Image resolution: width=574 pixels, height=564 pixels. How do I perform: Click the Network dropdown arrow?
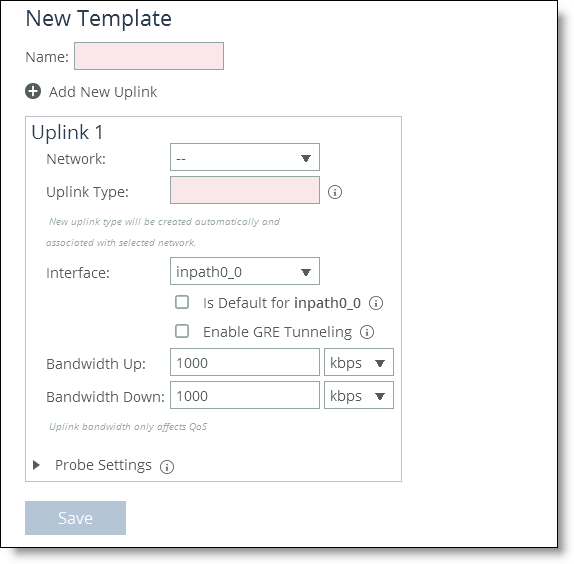pos(306,158)
